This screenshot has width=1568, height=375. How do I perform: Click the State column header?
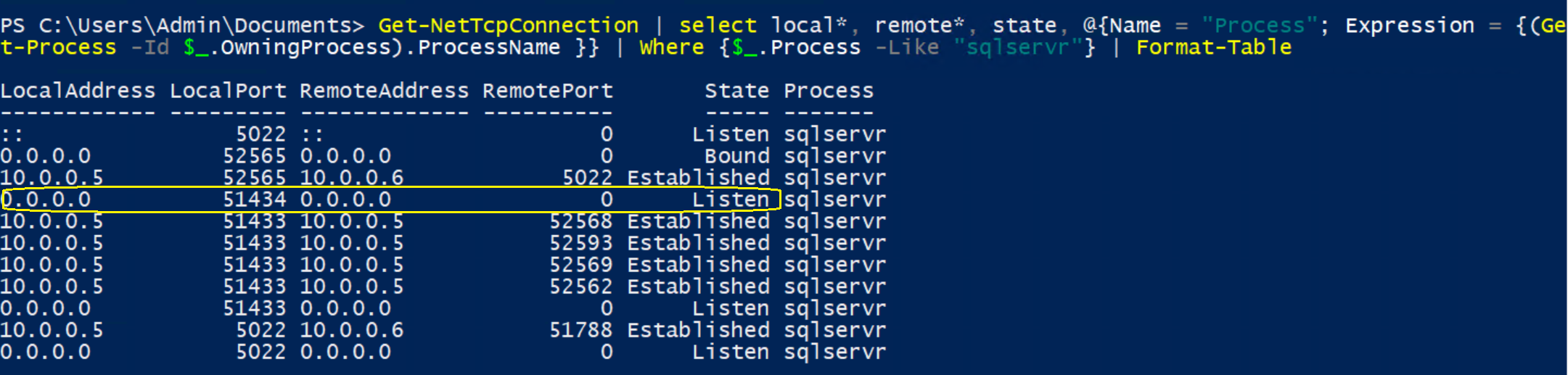(x=737, y=91)
